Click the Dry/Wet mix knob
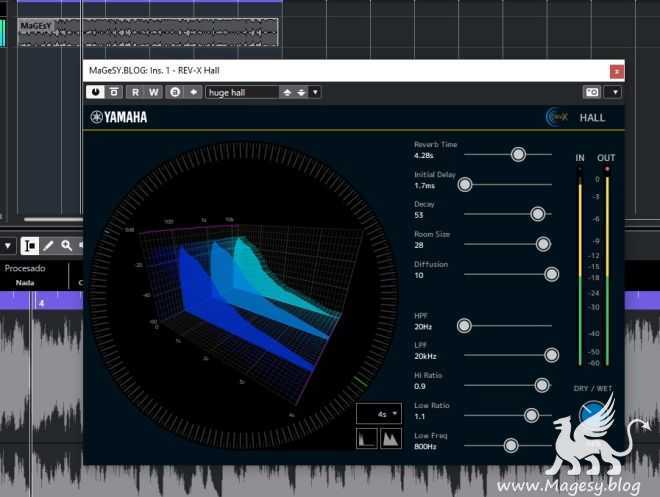 592,415
